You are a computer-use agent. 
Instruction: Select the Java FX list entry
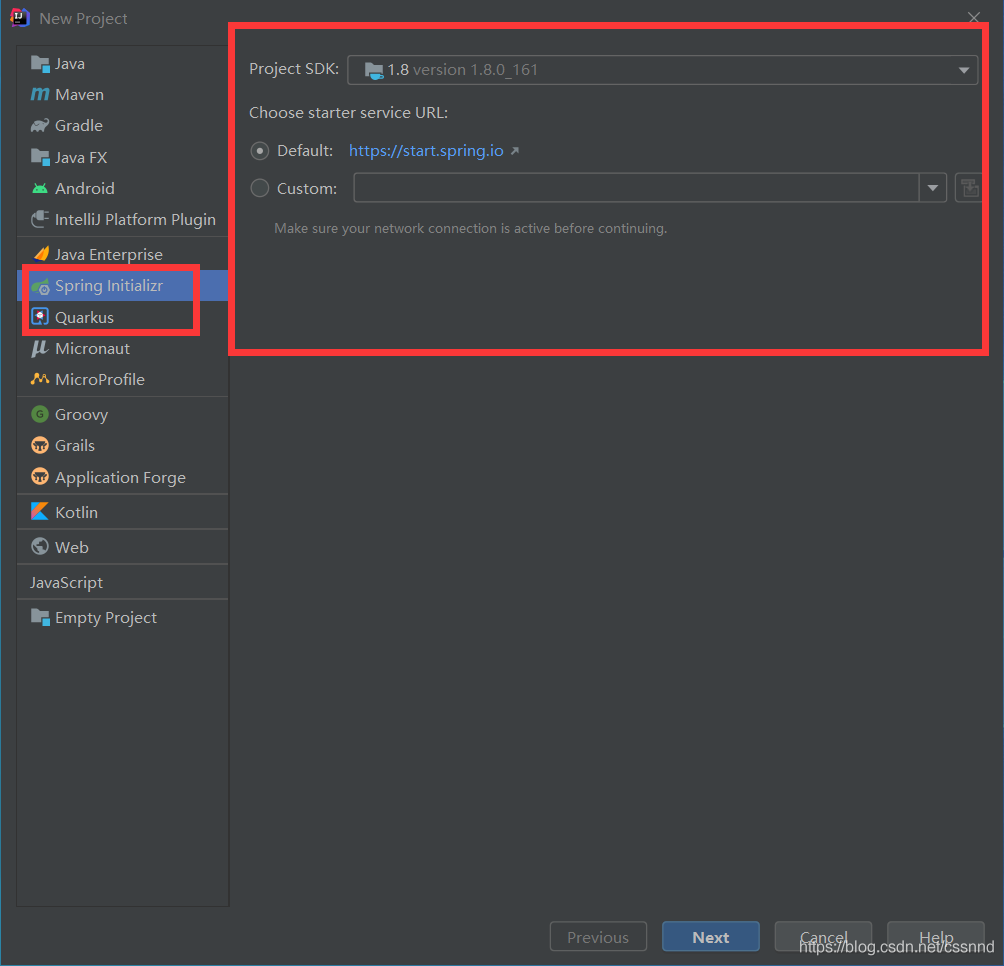(x=122, y=157)
